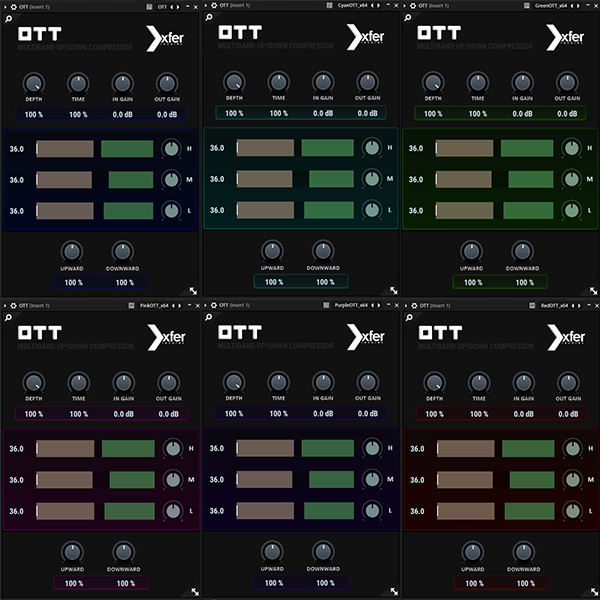Expand the title bar menu arrow of the RedOTT_x64 window
600x600 pixels.
(x=406, y=305)
